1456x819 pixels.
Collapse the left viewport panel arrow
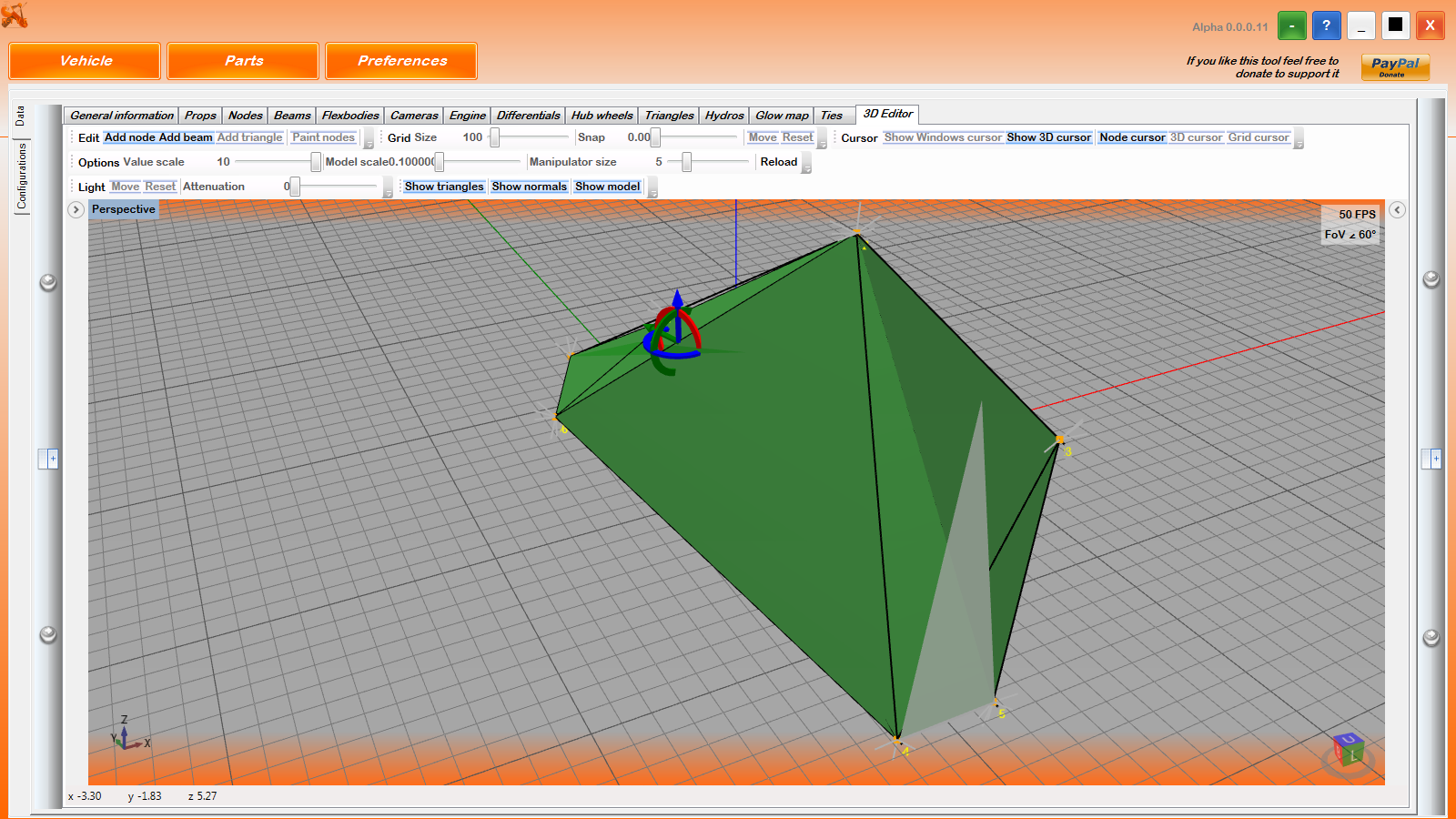pos(76,209)
